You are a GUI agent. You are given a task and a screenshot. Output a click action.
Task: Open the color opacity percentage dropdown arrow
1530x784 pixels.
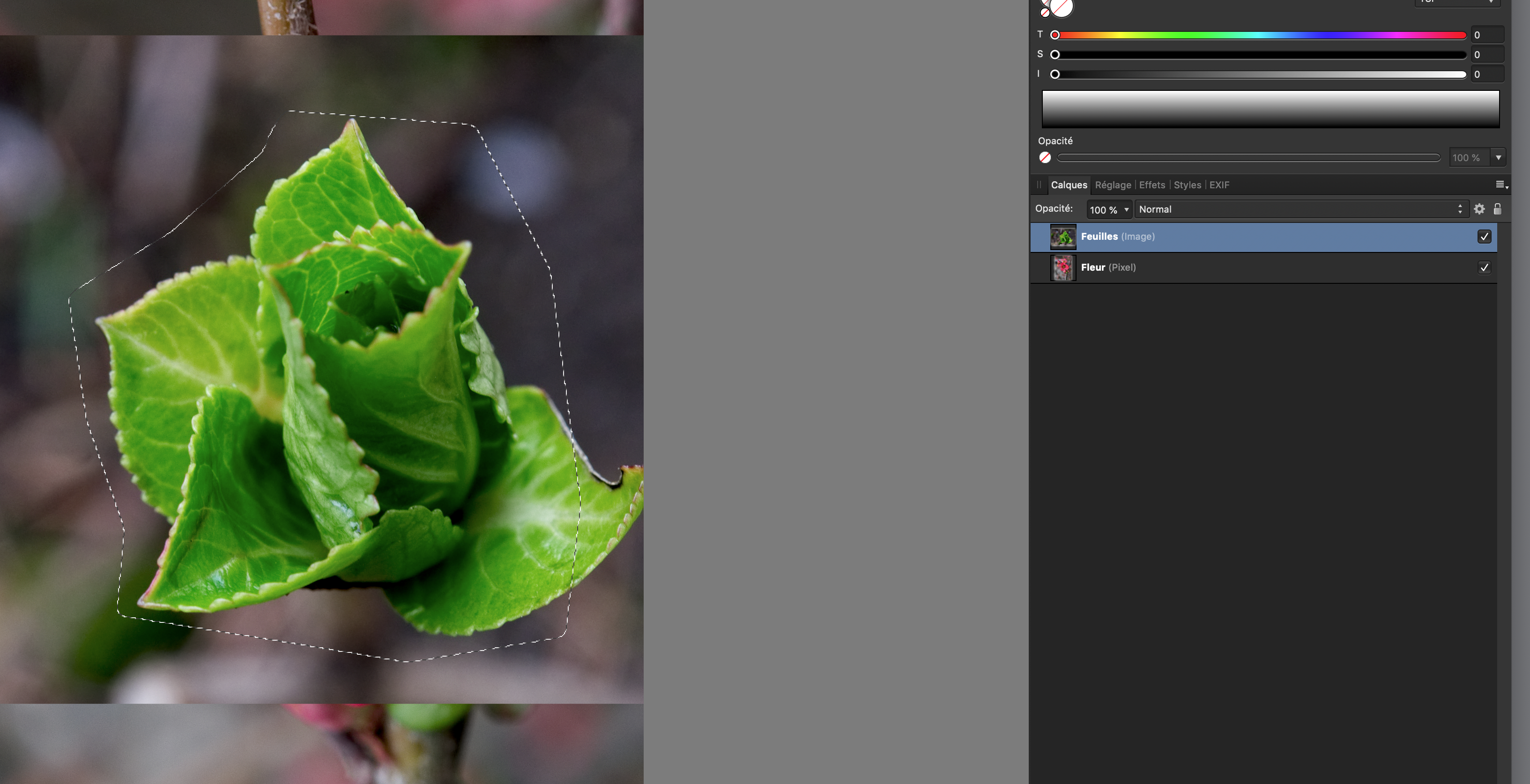pyautogui.click(x=1499, y=157)
